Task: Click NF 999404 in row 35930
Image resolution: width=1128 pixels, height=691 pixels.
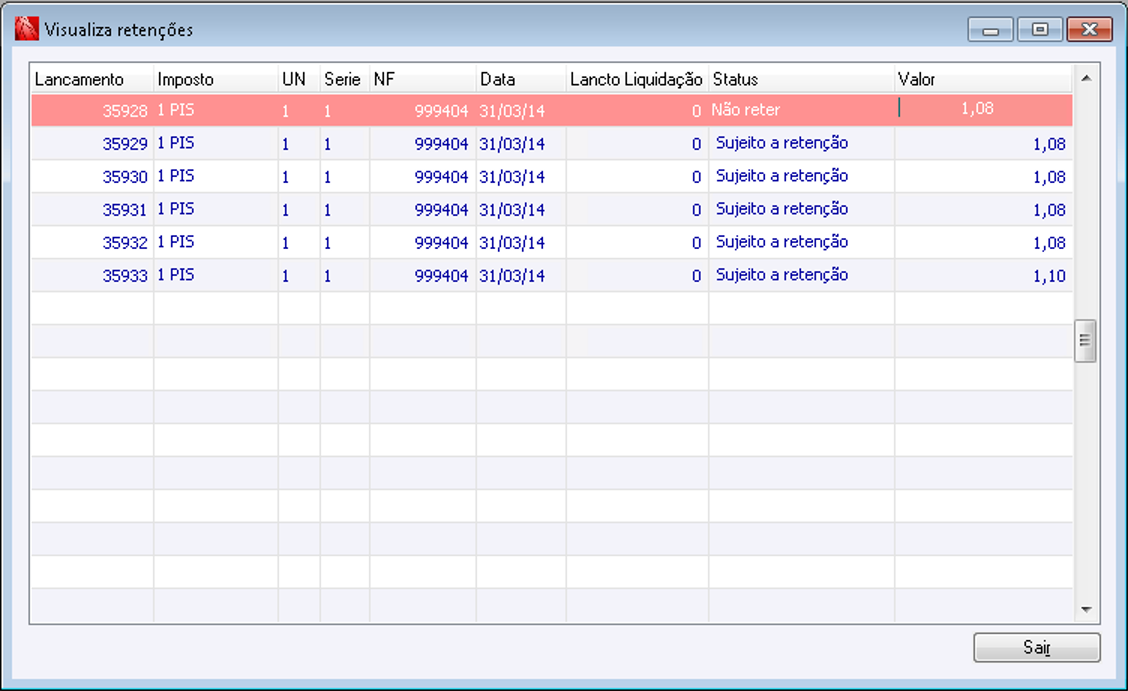Action: pos(441,177)
